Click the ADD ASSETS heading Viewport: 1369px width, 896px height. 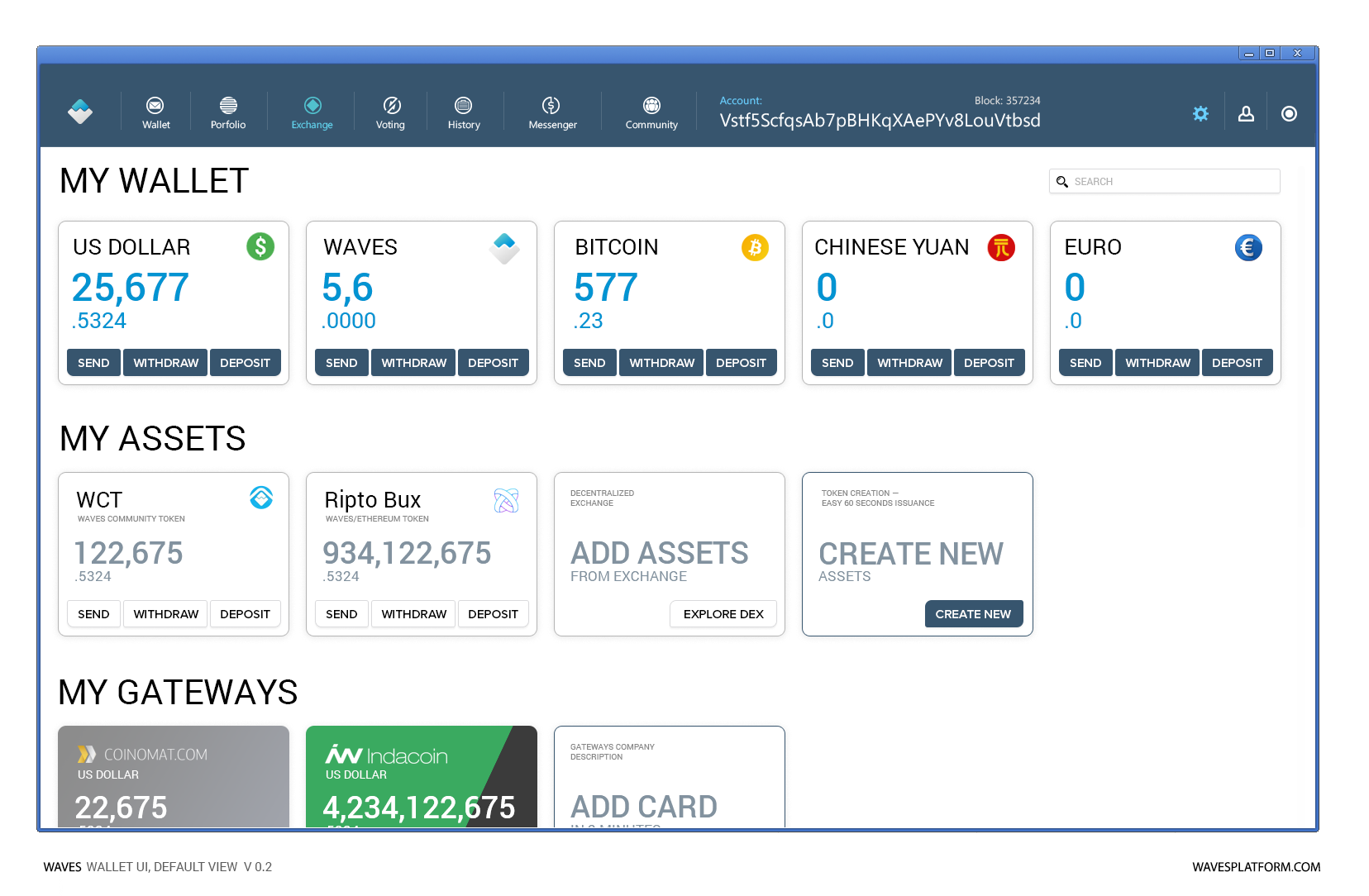[x=660, y=553]
